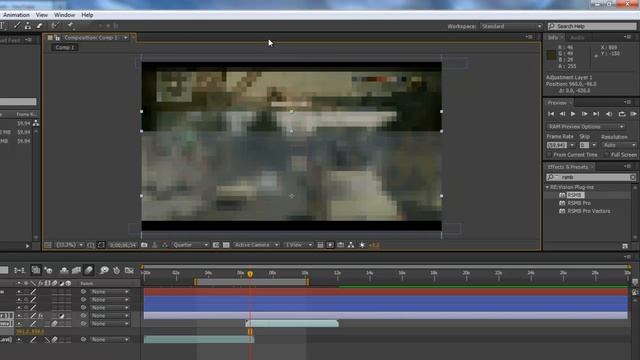Click the Frame Blending timeline icon
The width and height of the screenshot is (640, 360).
tap(76, 270)
